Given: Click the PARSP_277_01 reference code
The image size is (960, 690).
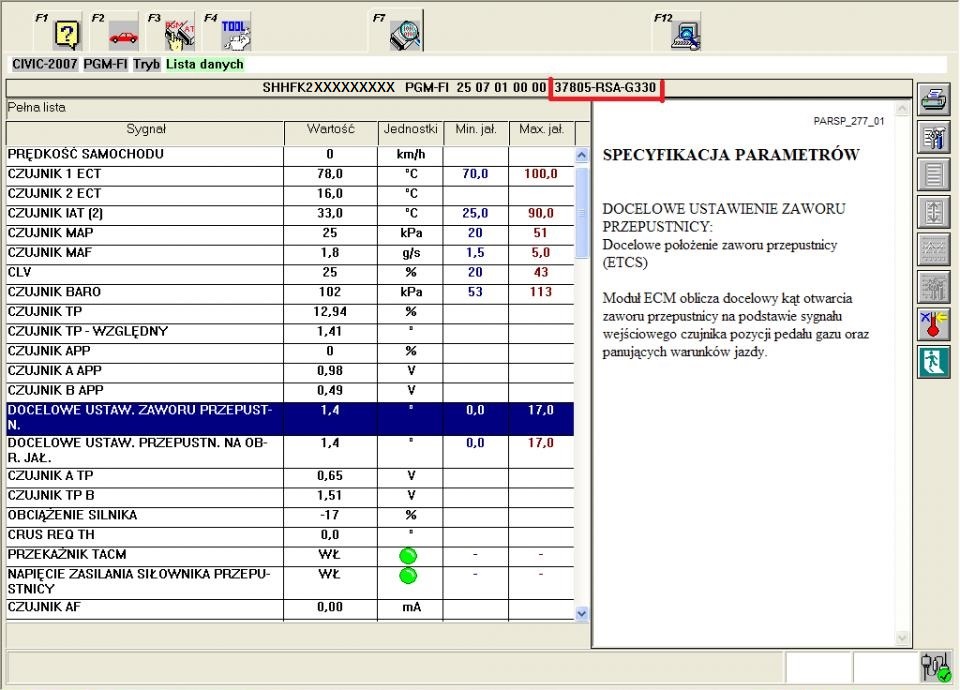Looking at the screenshot, I should point(849,121).
